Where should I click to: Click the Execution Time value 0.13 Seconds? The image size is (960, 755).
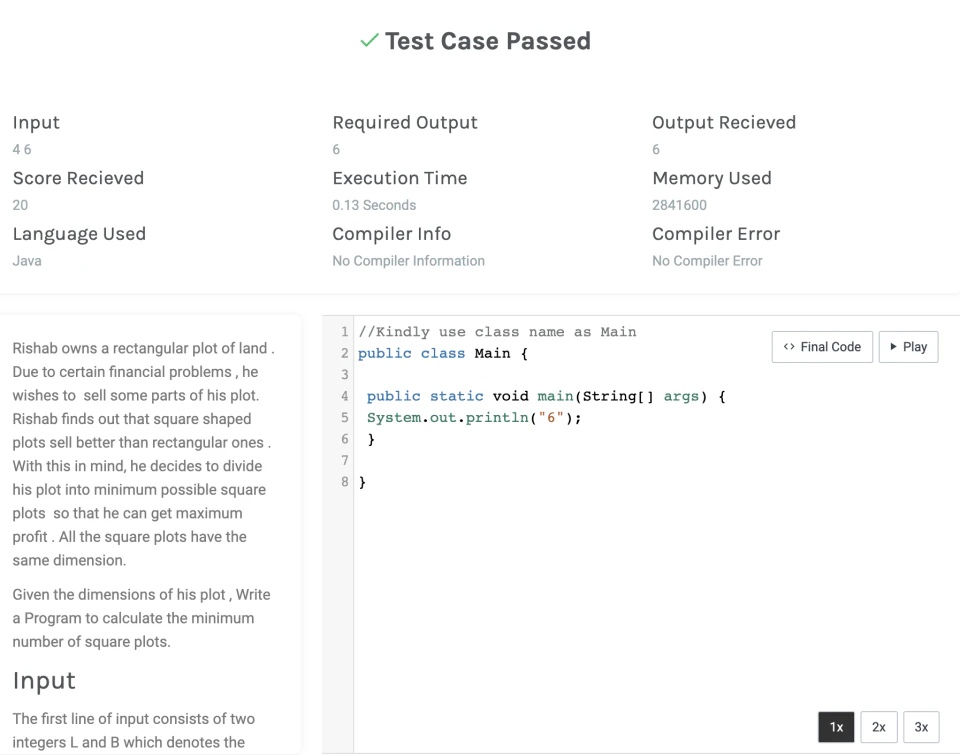(x=374, y=205)
